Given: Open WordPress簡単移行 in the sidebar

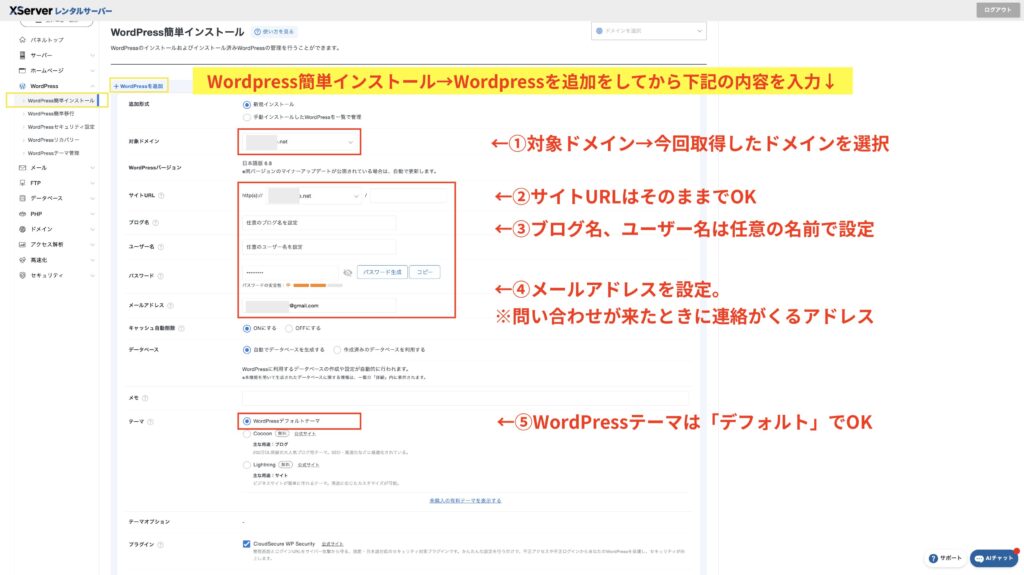Looking at the screenshot, I should click(x=61, y=114).
